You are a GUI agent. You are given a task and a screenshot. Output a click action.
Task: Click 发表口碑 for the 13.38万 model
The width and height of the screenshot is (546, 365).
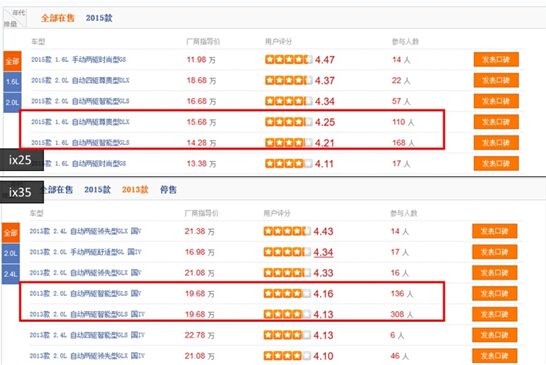click(496, 164)
